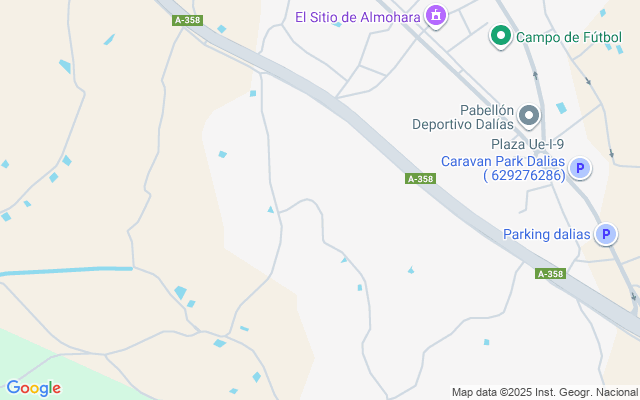The image size is (640, 400).
Task: Click the Parking dalias text label
Action: click(547, 234)
